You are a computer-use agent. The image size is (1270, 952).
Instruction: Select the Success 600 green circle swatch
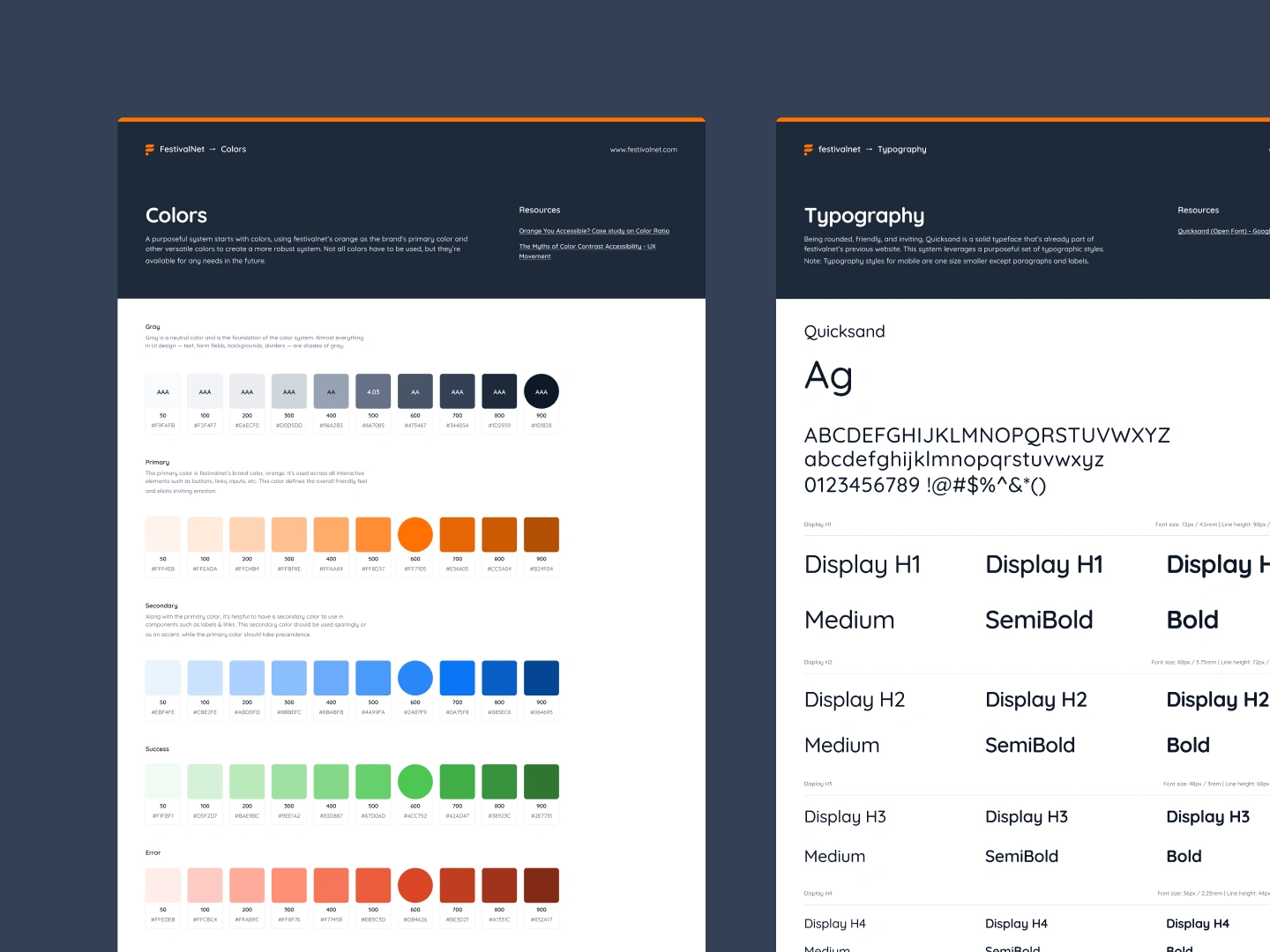[x=415, y=781]
